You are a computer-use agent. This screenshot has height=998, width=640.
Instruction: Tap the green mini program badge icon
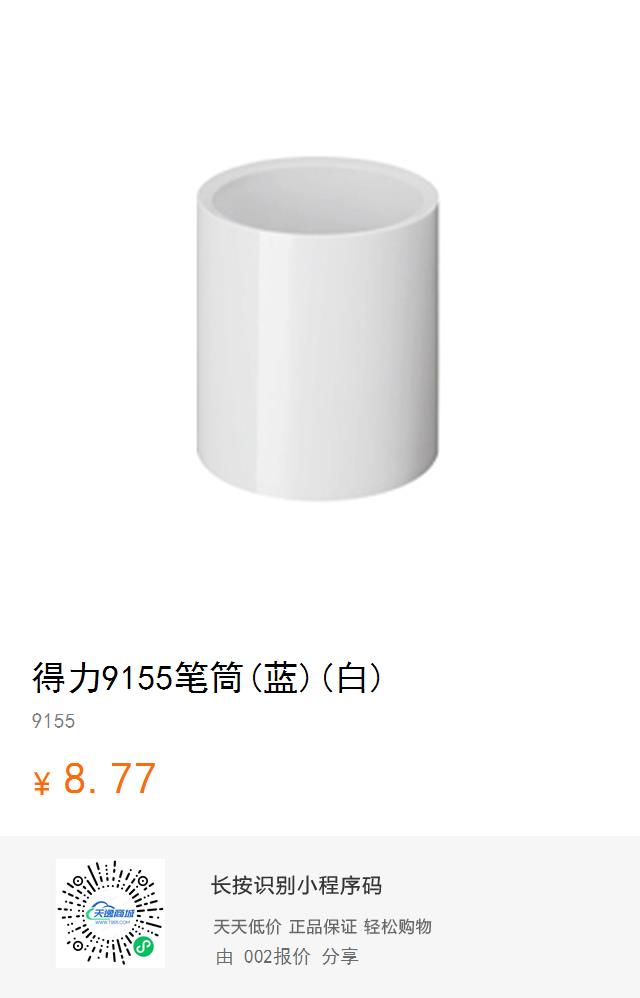pos(144,947)
